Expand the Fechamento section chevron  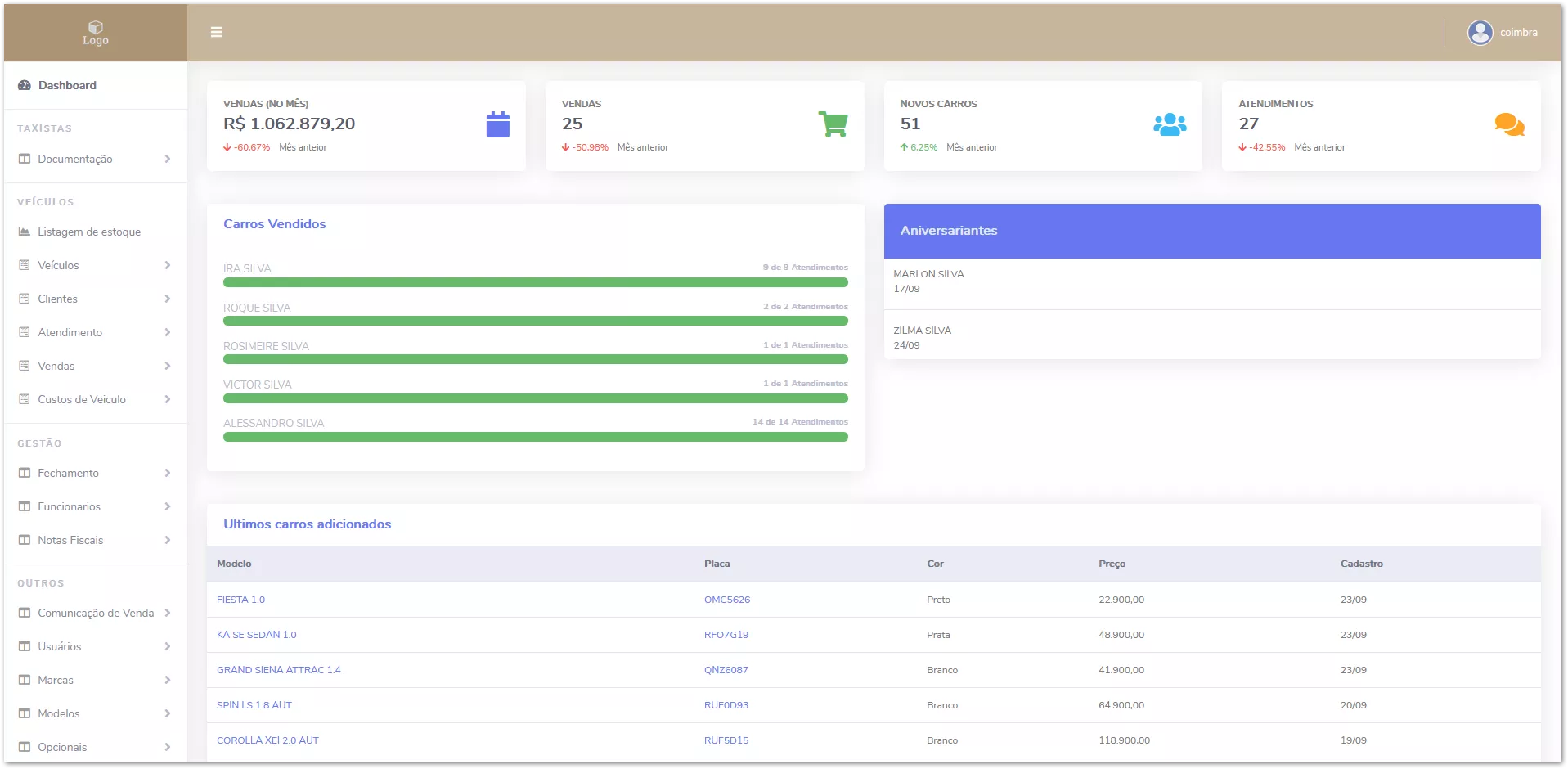click(167, 473)
